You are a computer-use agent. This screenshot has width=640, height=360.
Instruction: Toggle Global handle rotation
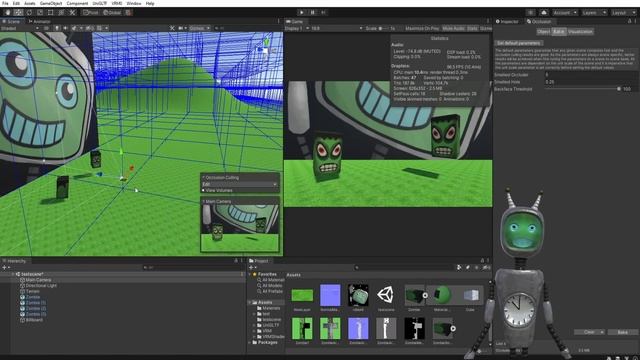coord(112,13)
